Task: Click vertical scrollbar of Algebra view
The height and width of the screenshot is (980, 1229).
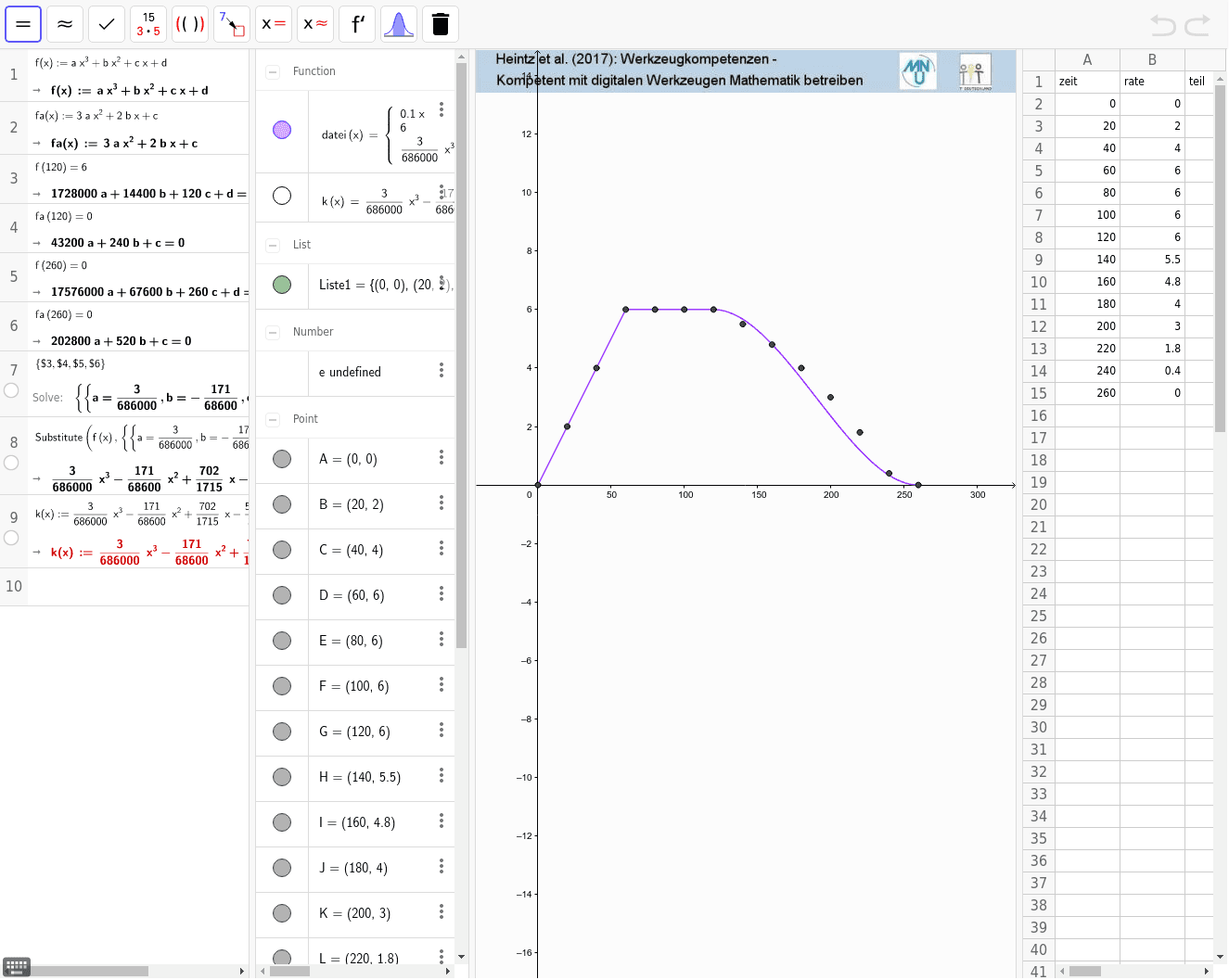Action: [x=461, y=356]
